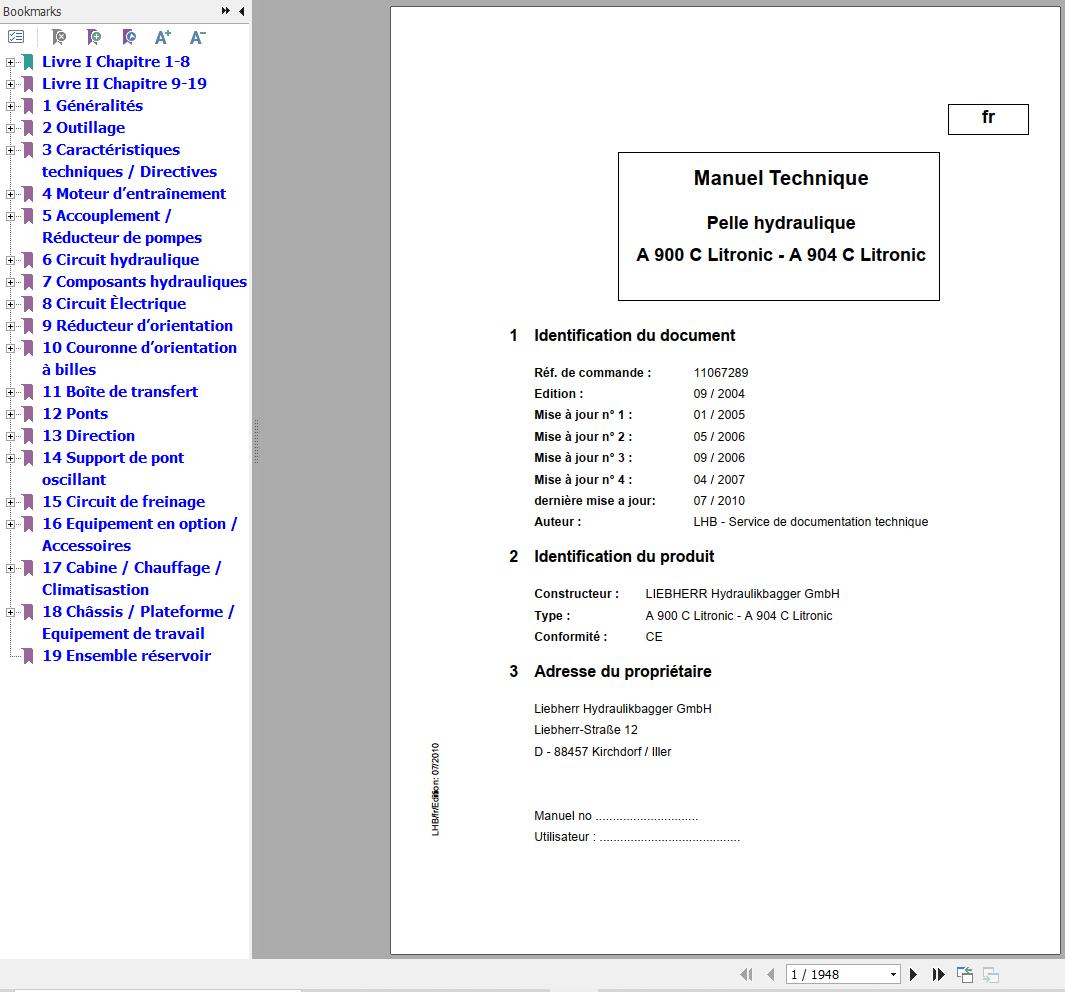Open bookmark 16 Equipement en option / Accessoires

point(139,534)
